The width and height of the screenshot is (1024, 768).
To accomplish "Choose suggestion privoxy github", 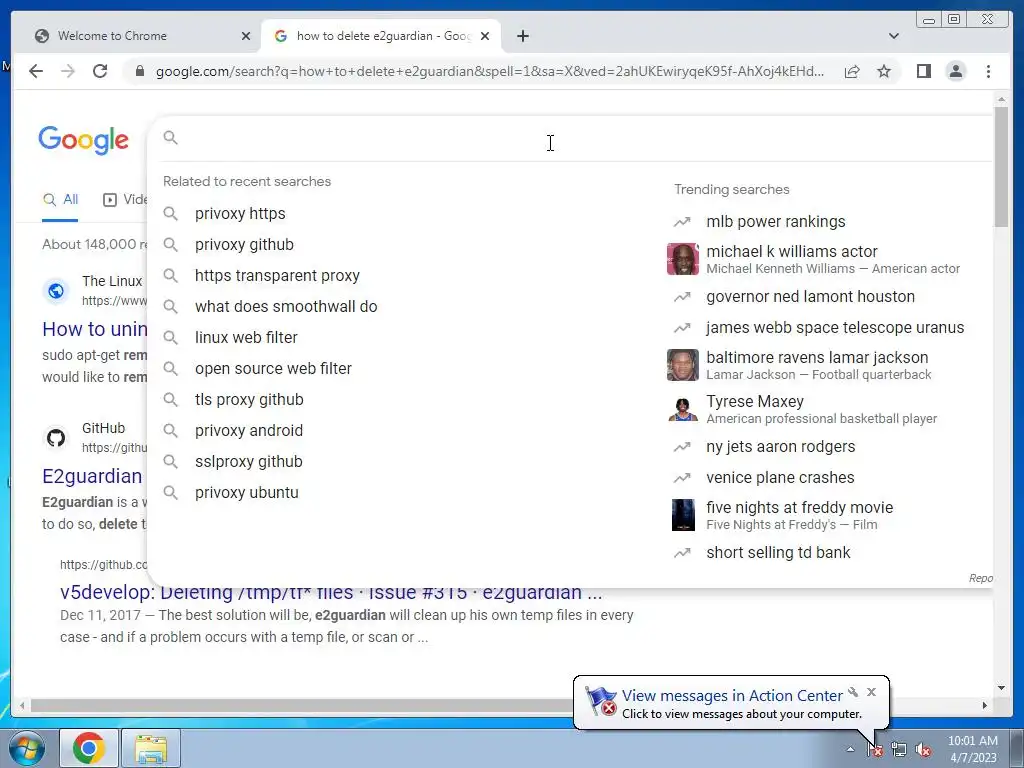I will (244, 245).
